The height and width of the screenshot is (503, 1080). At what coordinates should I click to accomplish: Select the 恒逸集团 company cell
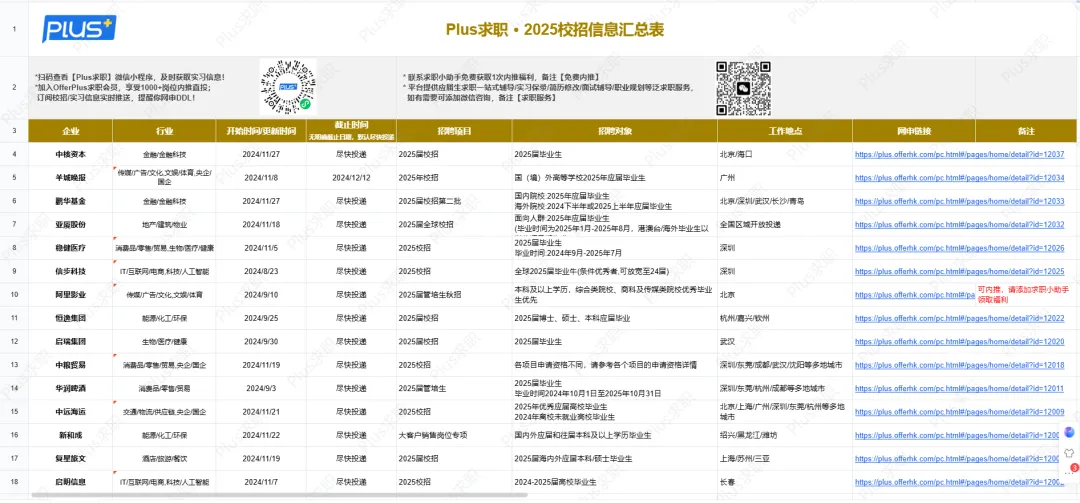click(x=70, y=318)
